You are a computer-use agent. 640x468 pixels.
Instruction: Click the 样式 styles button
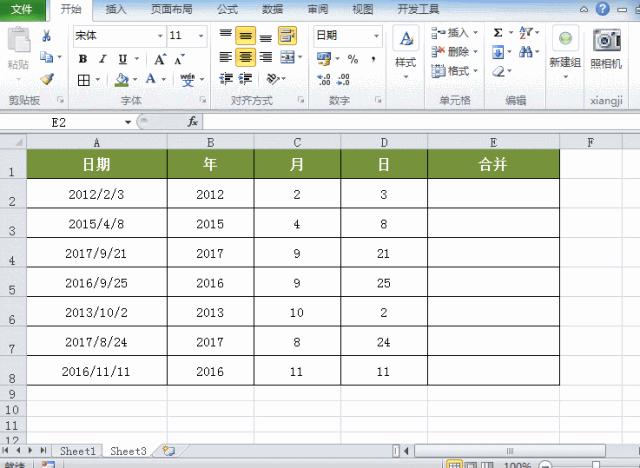tap(406, 52)
